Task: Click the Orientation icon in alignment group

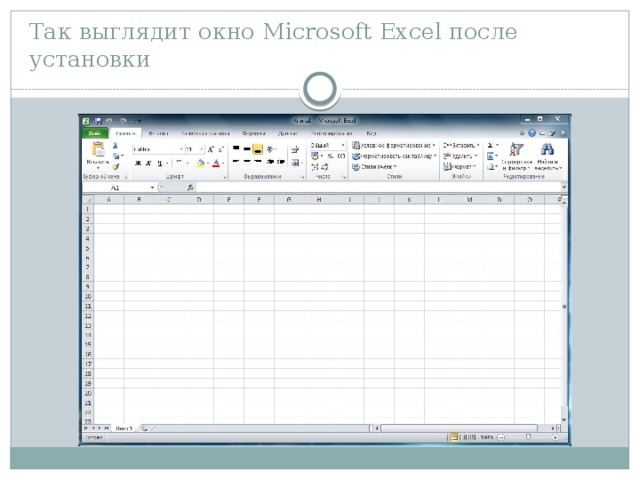Action: [270, 149]
